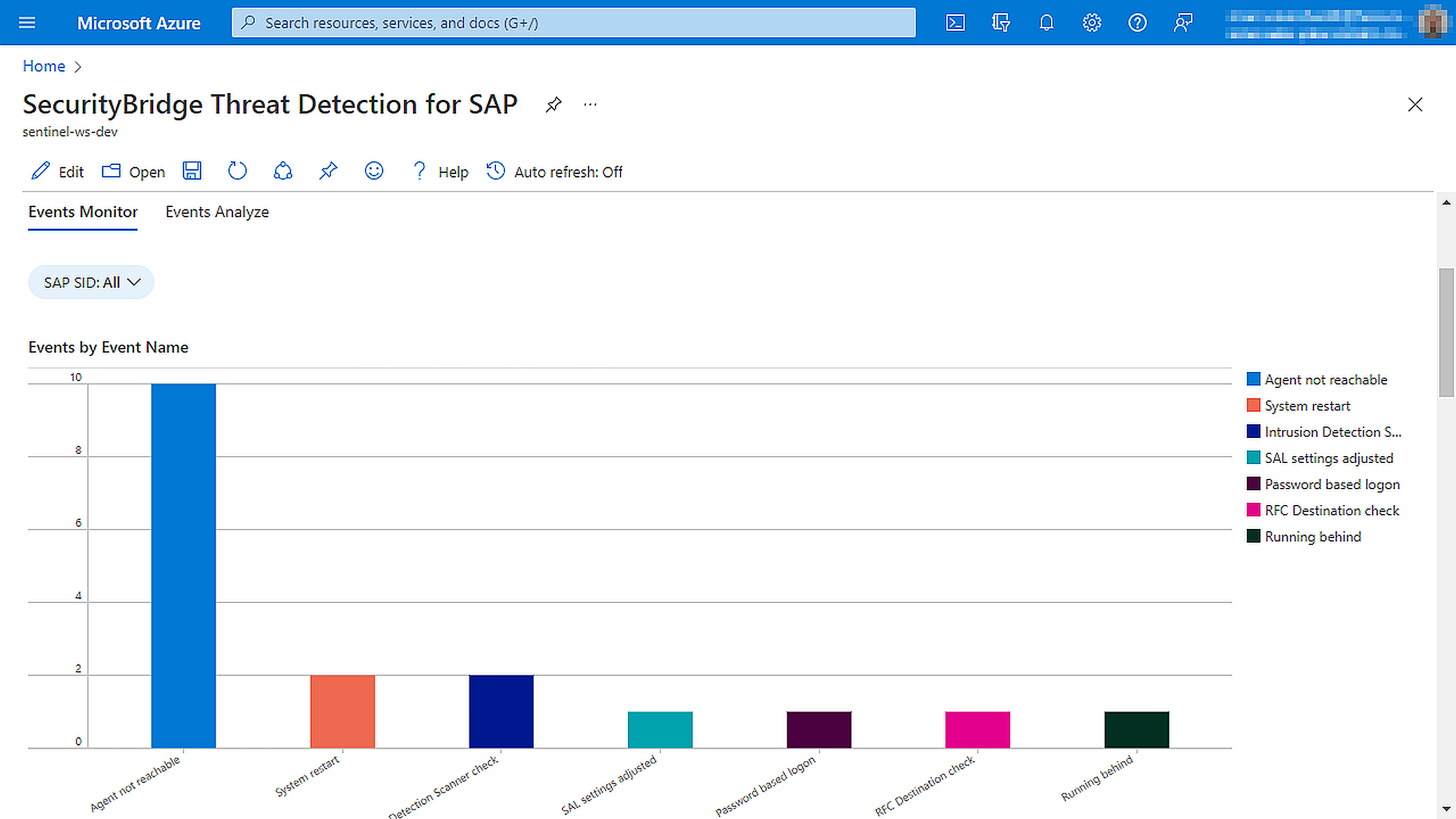The height and width of the screenshot is (819, 1456).
Task: Select the Events Monitor tab
Action: click(83, 212)
